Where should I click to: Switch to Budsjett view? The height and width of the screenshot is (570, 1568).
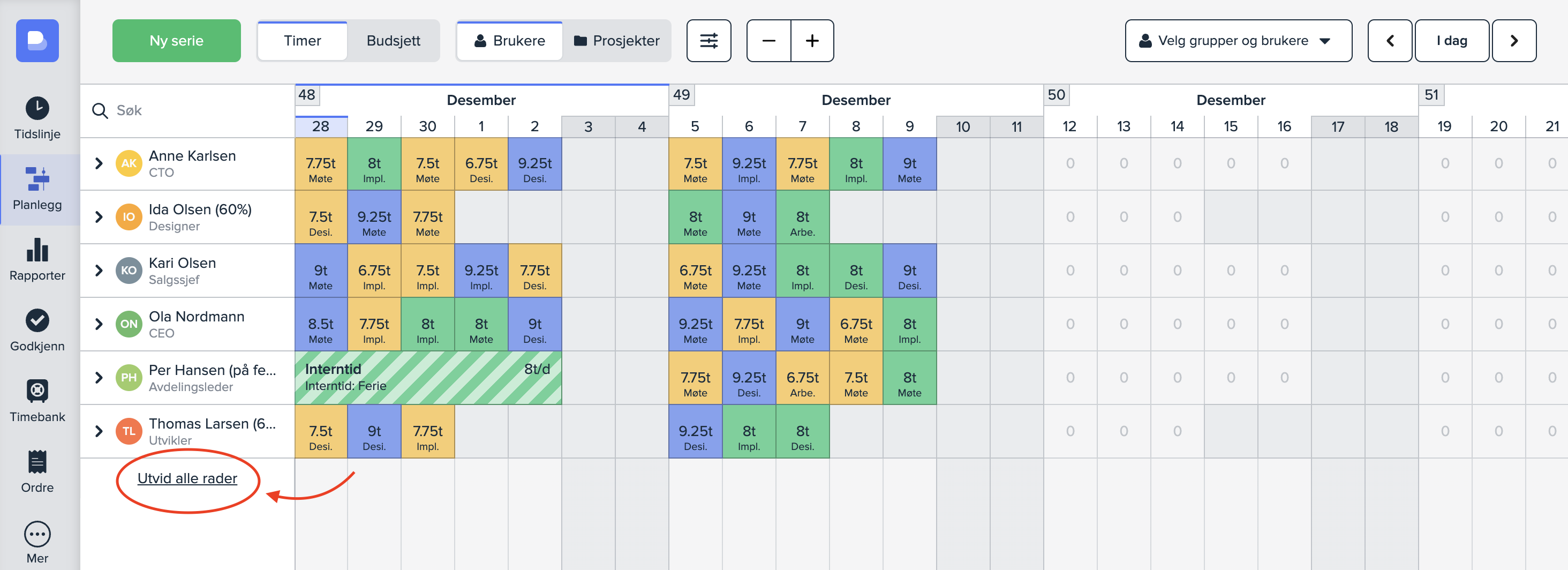[x=393, y=41]
